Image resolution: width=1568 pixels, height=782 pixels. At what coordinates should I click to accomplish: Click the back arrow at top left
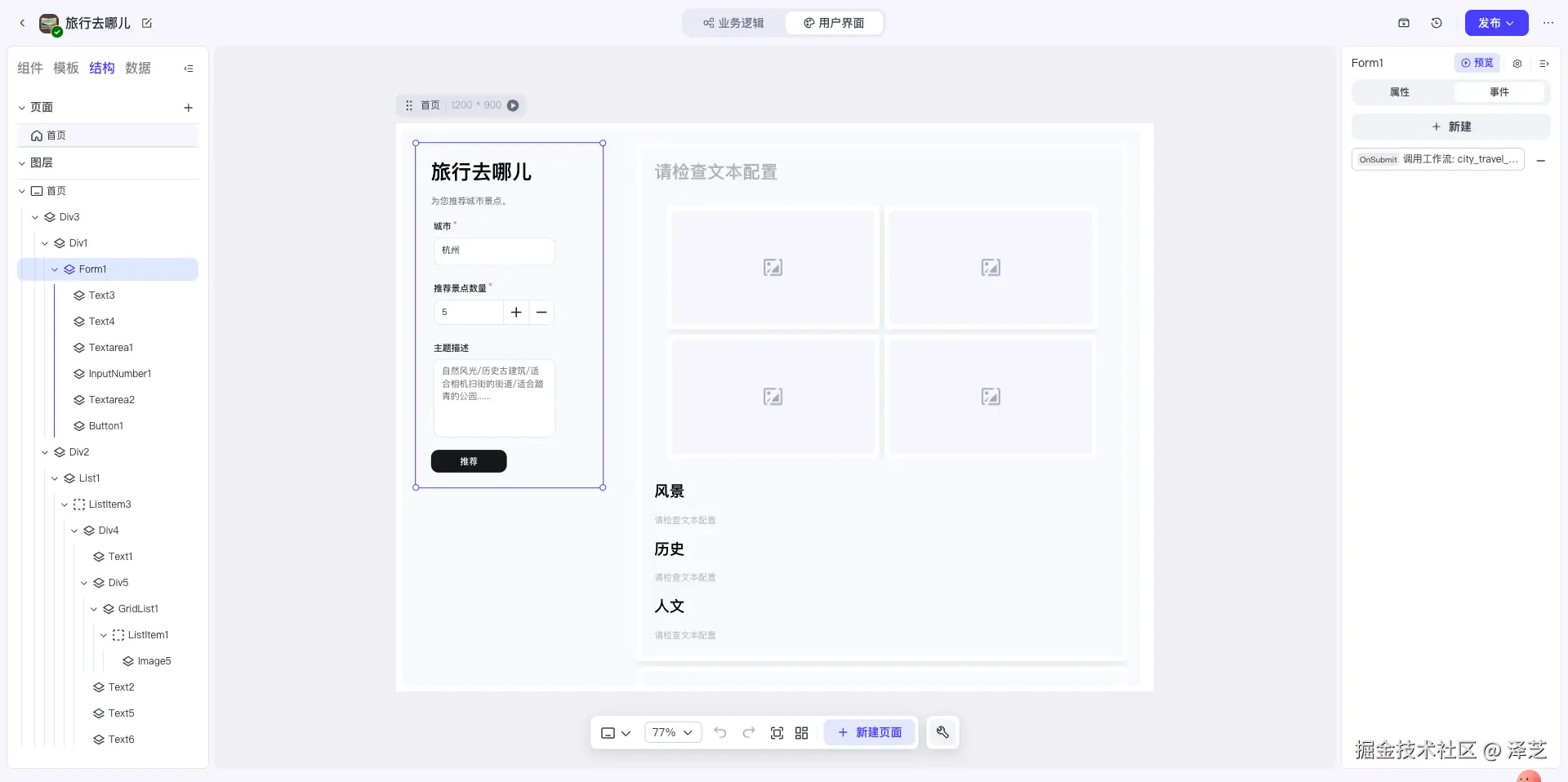point(22,23)
